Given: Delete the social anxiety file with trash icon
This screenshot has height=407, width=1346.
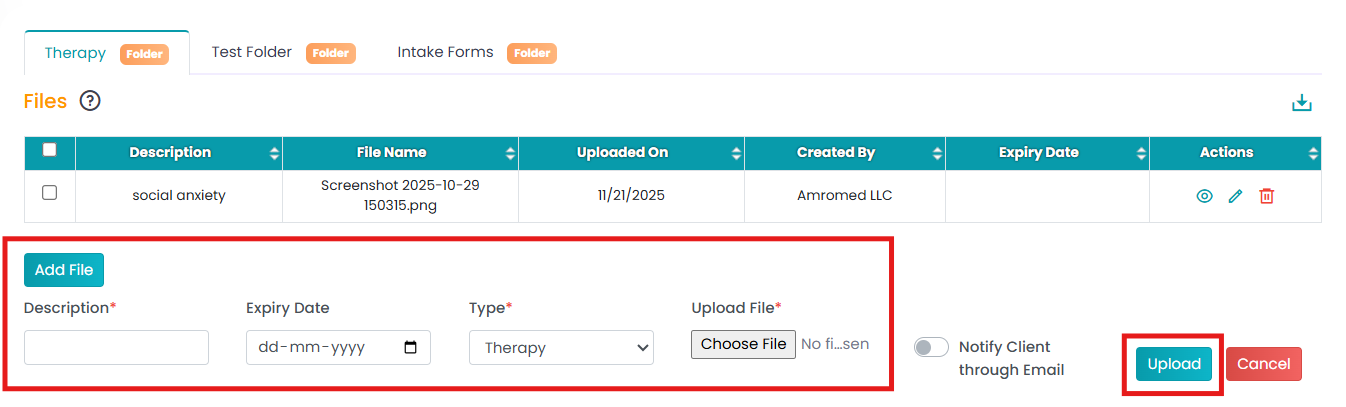Looking at the screenshot, I should (x=1266, y=196).
